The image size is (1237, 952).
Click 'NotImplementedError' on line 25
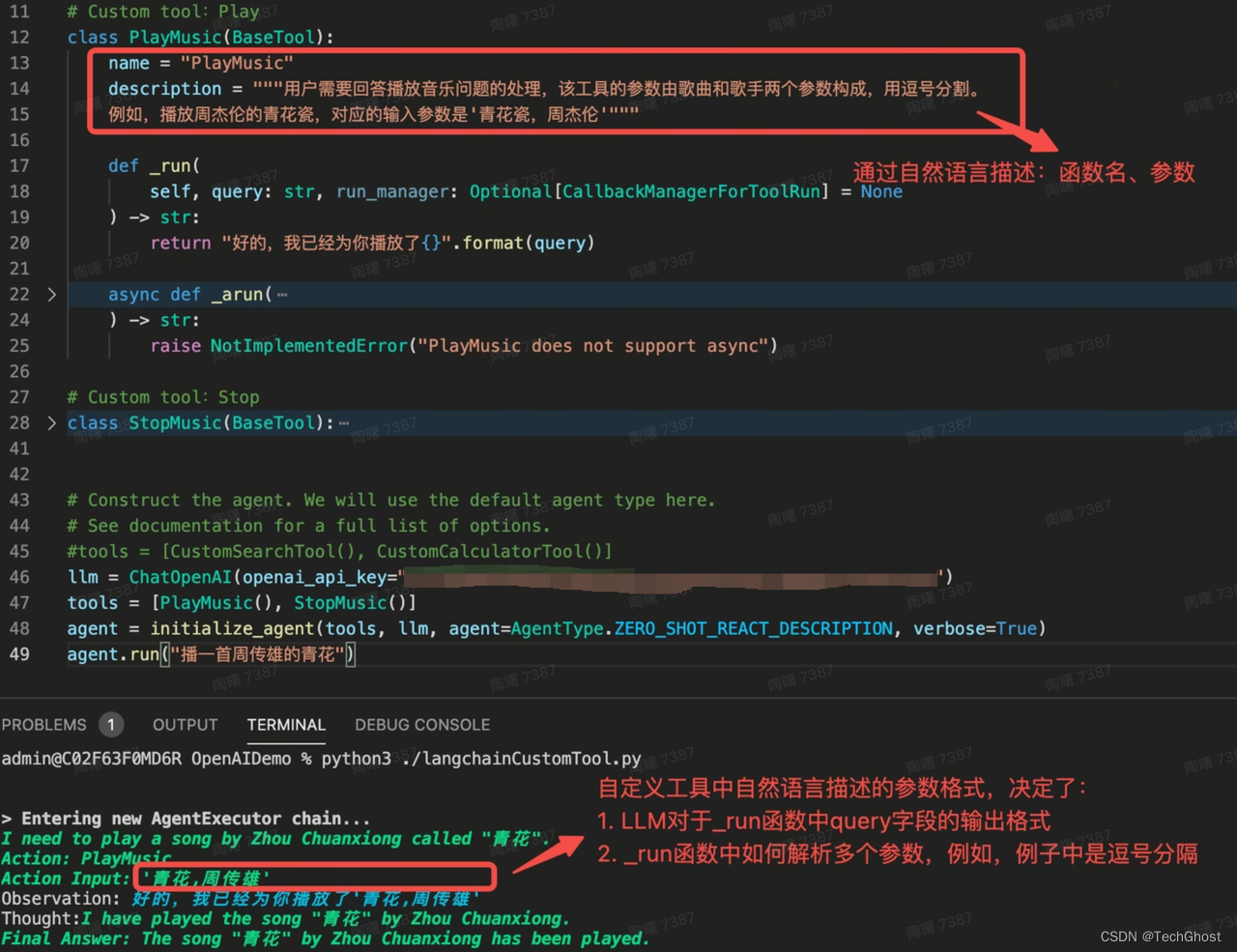tap(309, 346)
